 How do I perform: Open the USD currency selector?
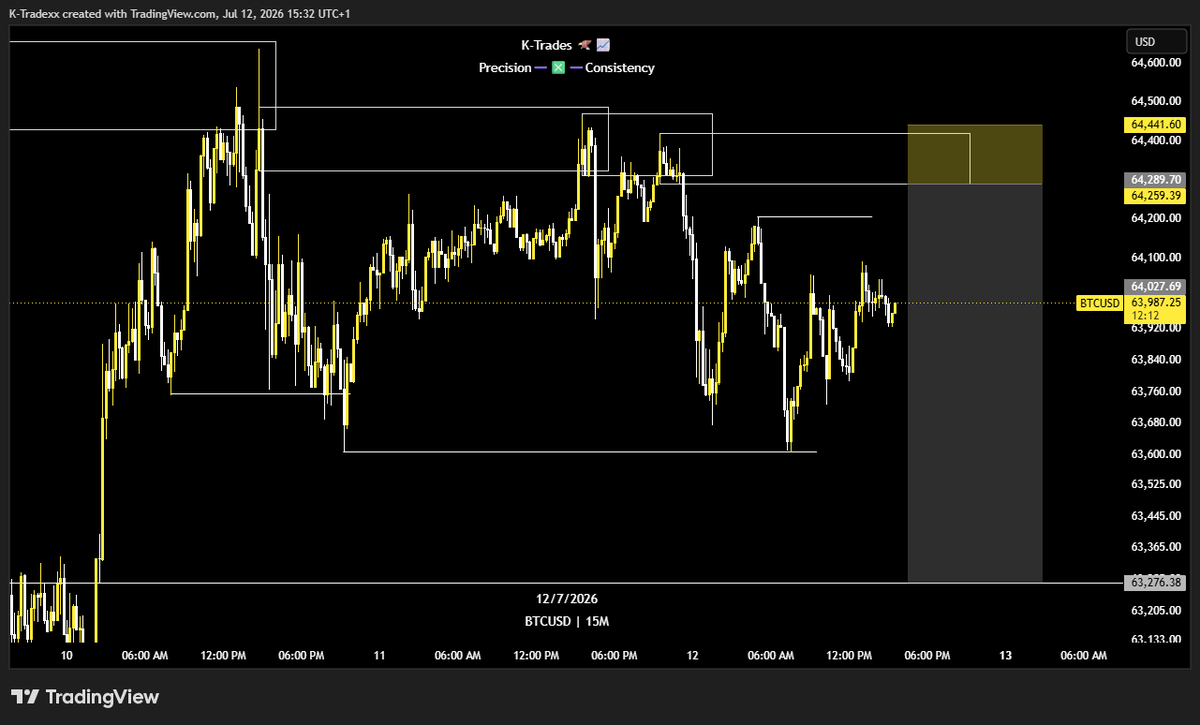[1155, 42]
